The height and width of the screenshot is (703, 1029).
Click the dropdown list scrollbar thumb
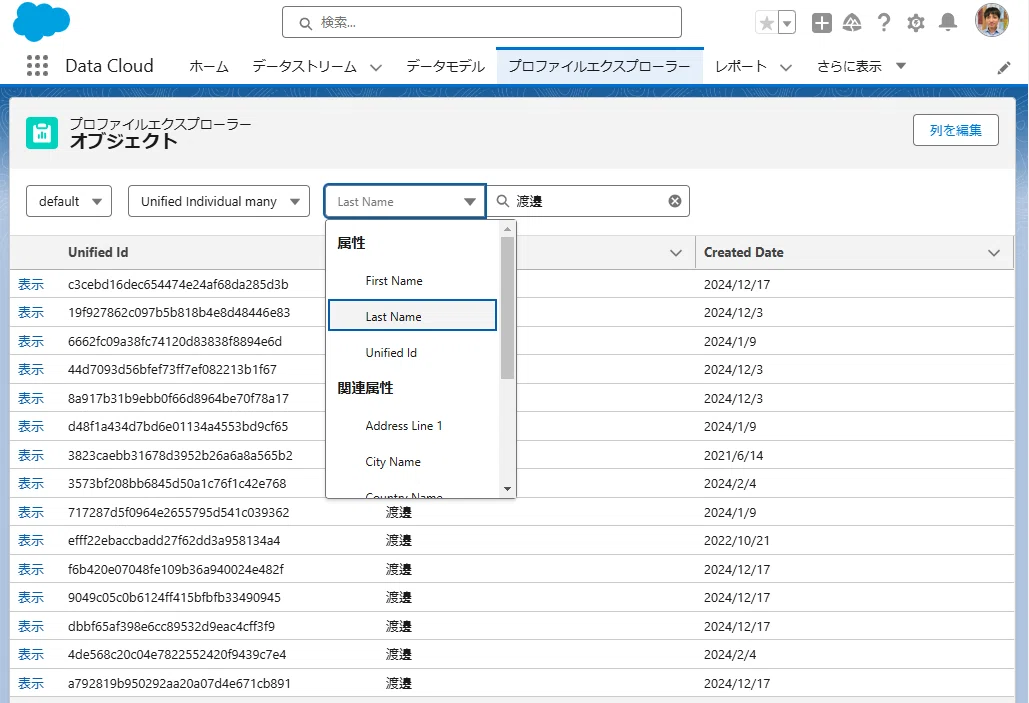click(507, 308)
